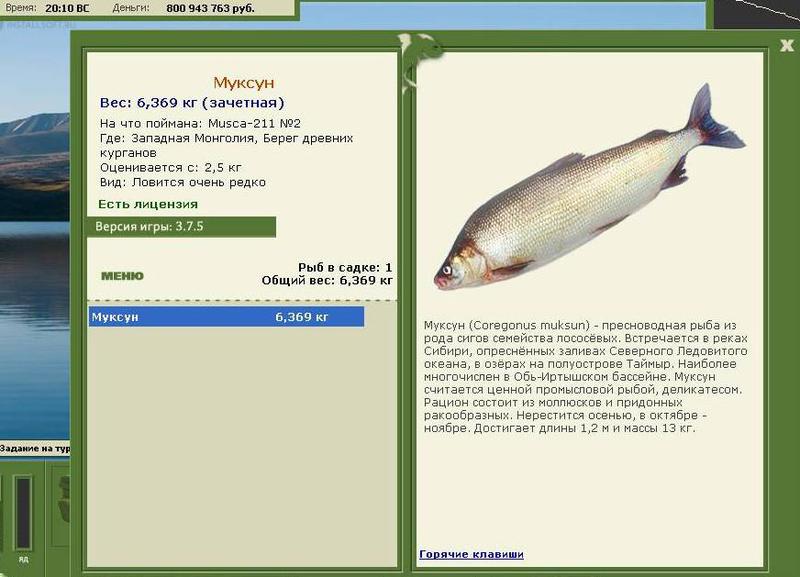Select the Муксун 6,369 кг row in the keepnet list
This screenshot has width=800, height=577.
tap(226, 317)
